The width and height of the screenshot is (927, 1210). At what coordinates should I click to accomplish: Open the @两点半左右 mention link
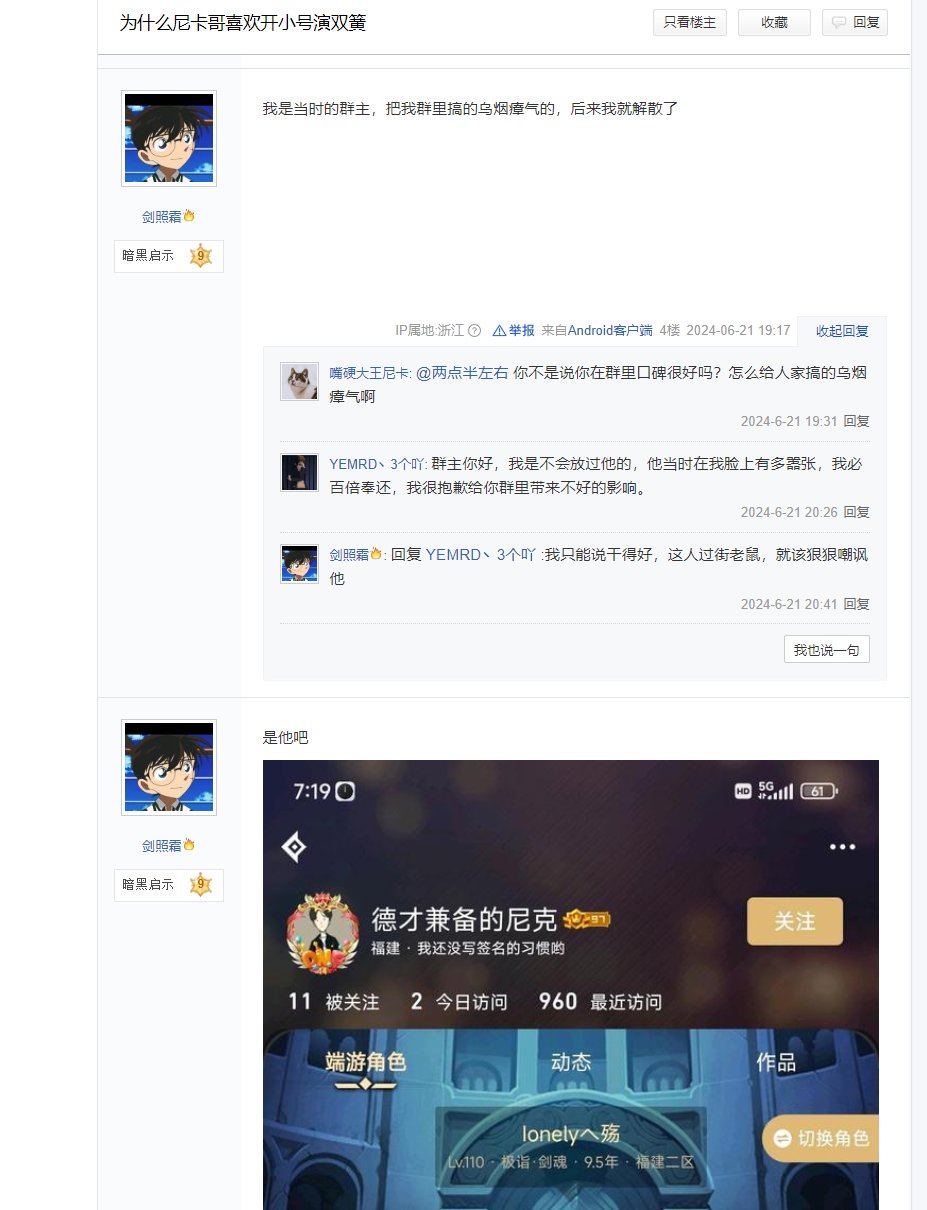pyautogui.click(x=462, y=373)
